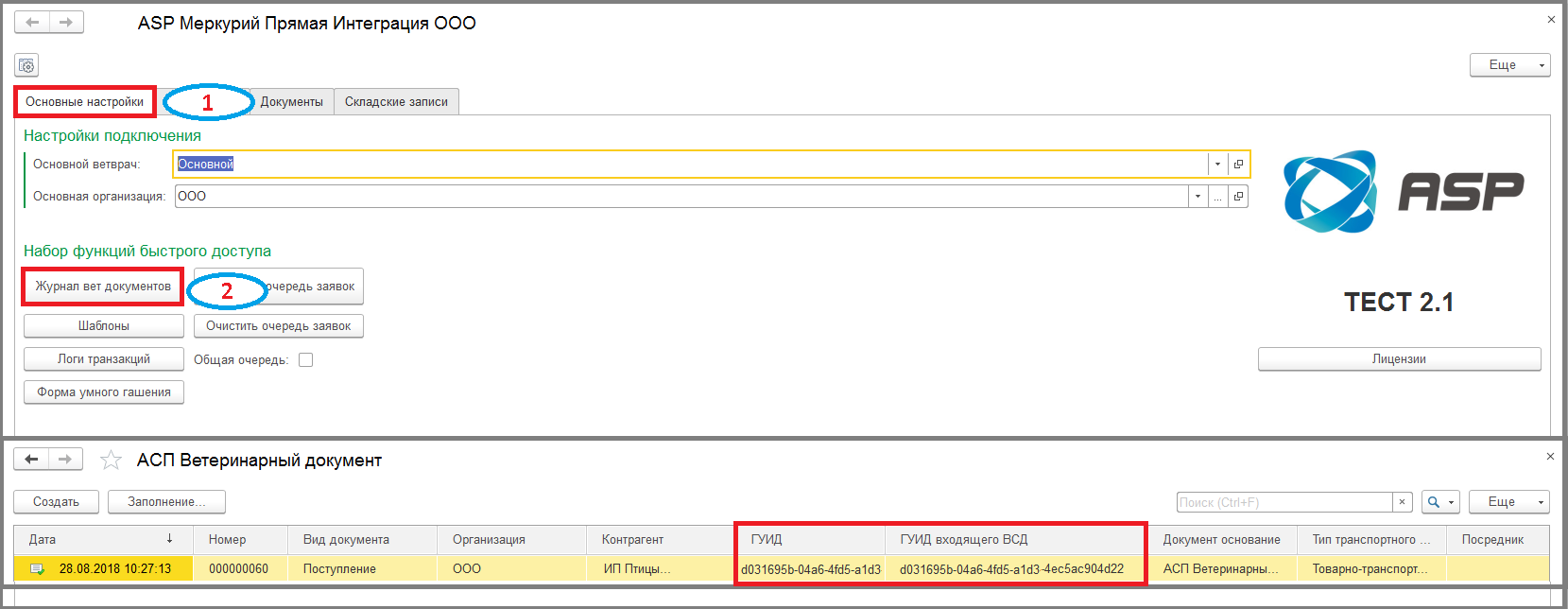Screen dimensions: 1568x609
Task: Expand Основной ветврач dropdown arrow
Action: pos(1217,164)
